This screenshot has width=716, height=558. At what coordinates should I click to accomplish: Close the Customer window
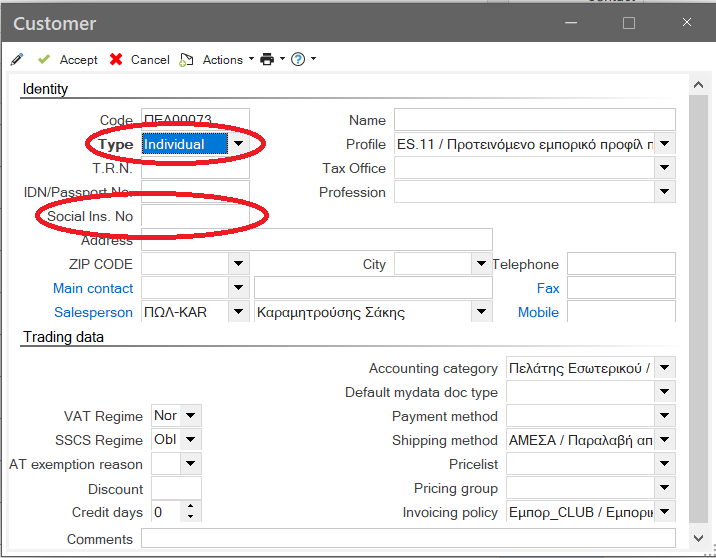point(687,22)
